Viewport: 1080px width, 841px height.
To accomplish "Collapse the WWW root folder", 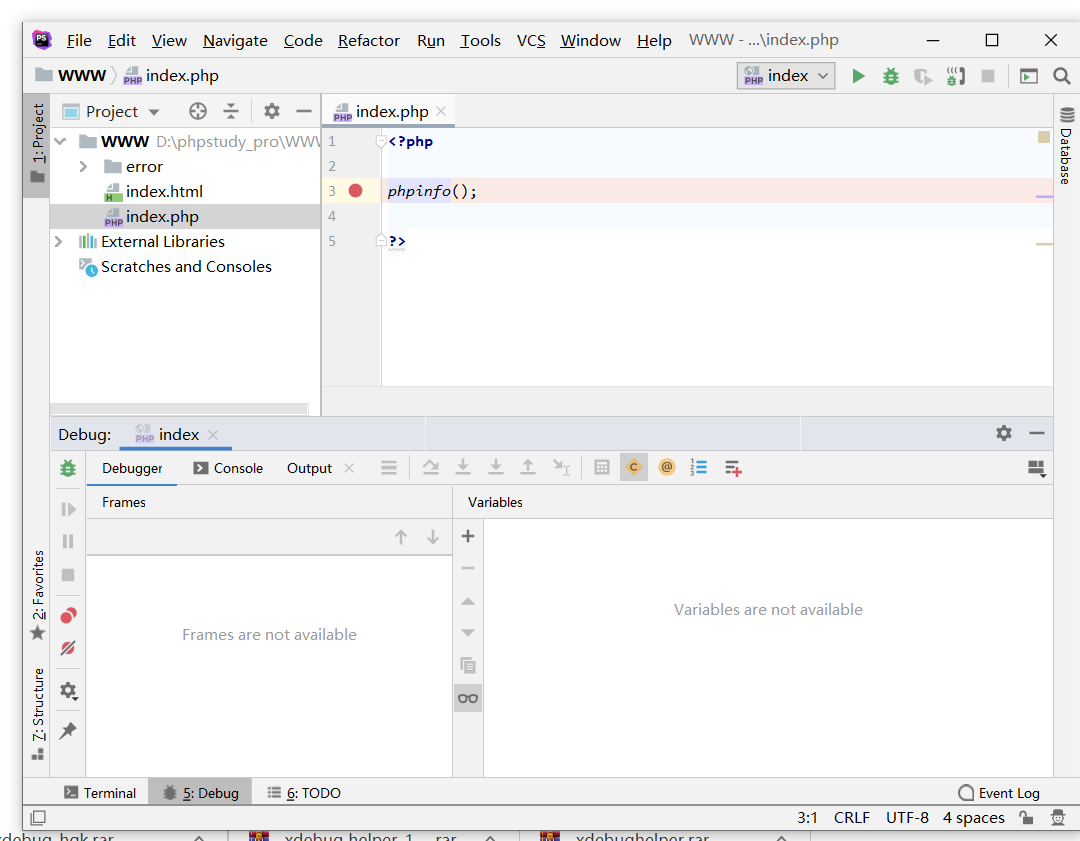I will click(61, 142).
